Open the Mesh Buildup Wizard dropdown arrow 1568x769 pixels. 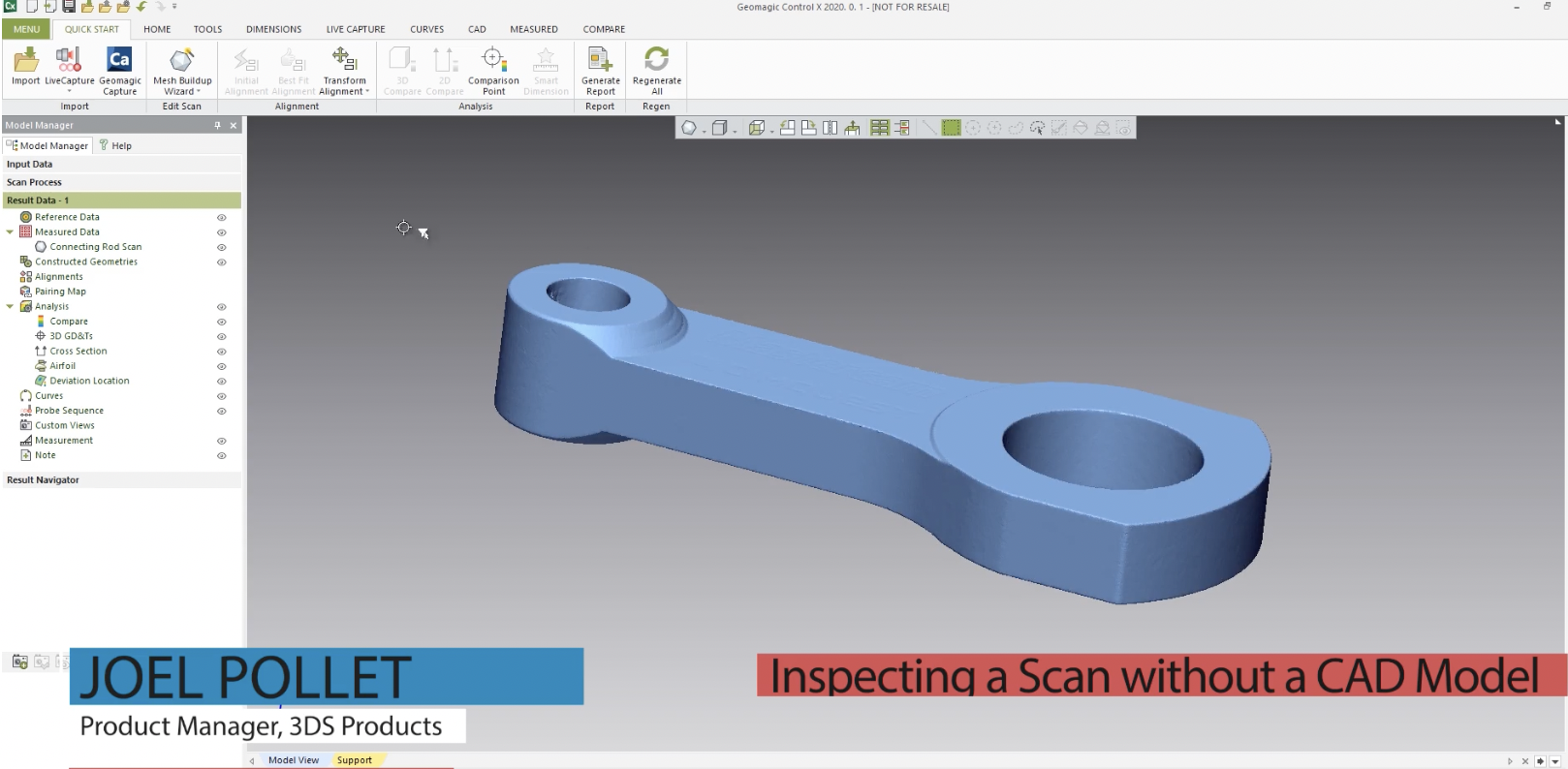pyautogui.click(x=199, y=92)
